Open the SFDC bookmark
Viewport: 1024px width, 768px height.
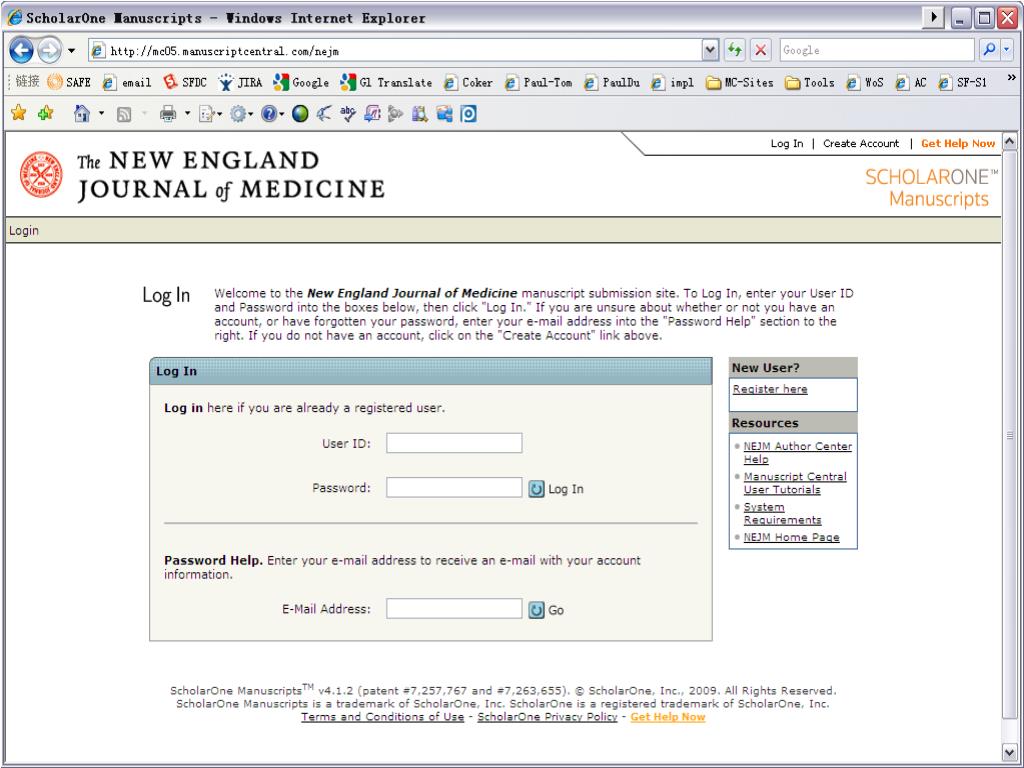pos(185,82)
